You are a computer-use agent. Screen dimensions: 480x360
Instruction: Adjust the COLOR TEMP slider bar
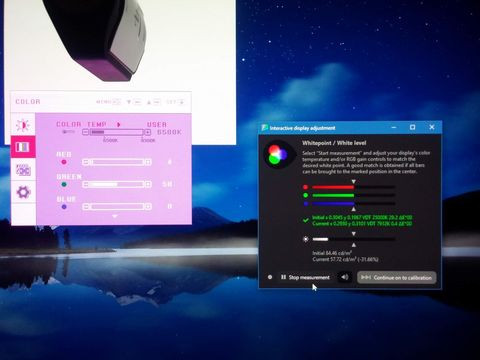click(x=117, y=132)
